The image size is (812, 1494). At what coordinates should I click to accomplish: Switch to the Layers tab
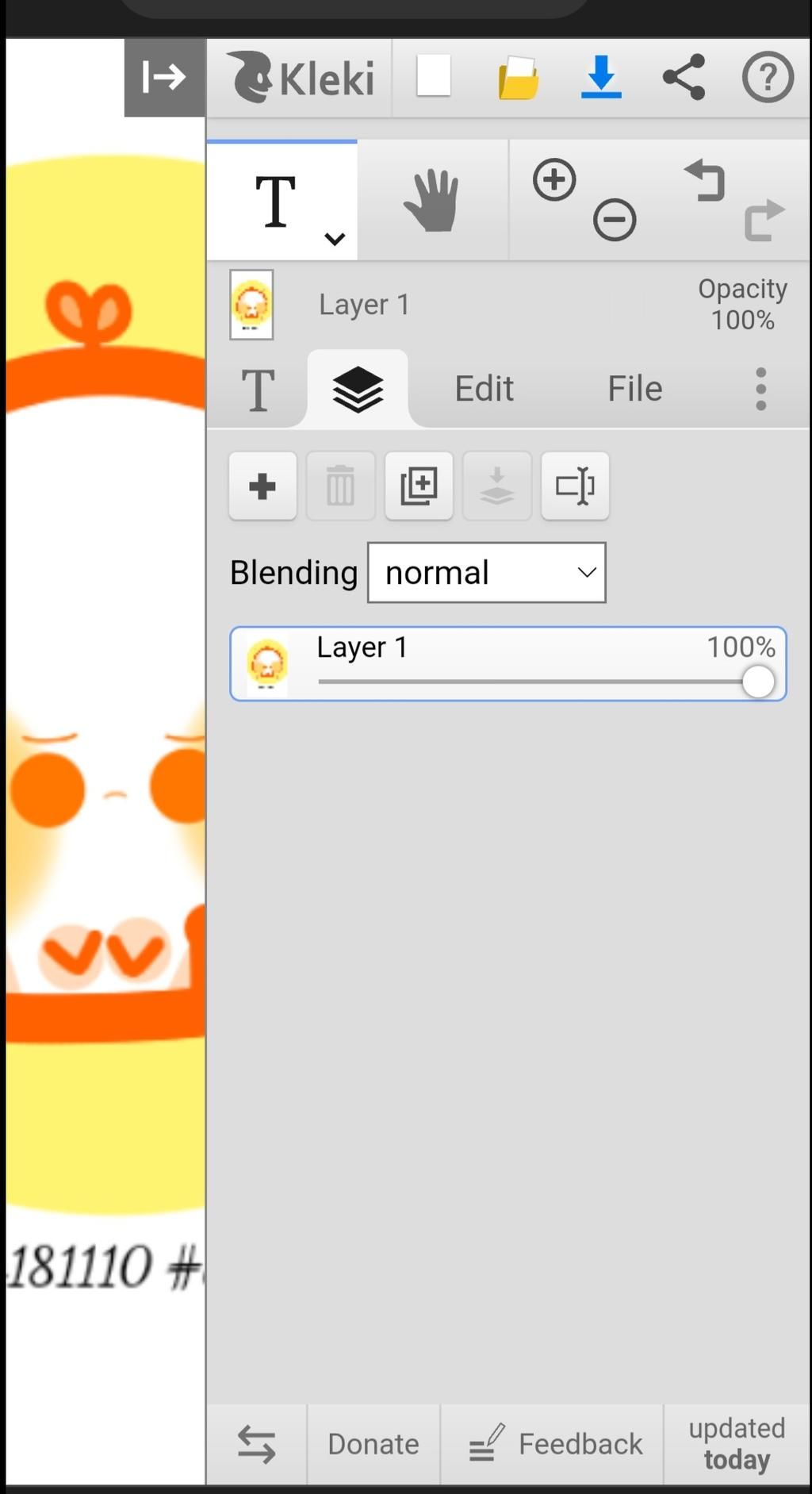coord(358,390)
